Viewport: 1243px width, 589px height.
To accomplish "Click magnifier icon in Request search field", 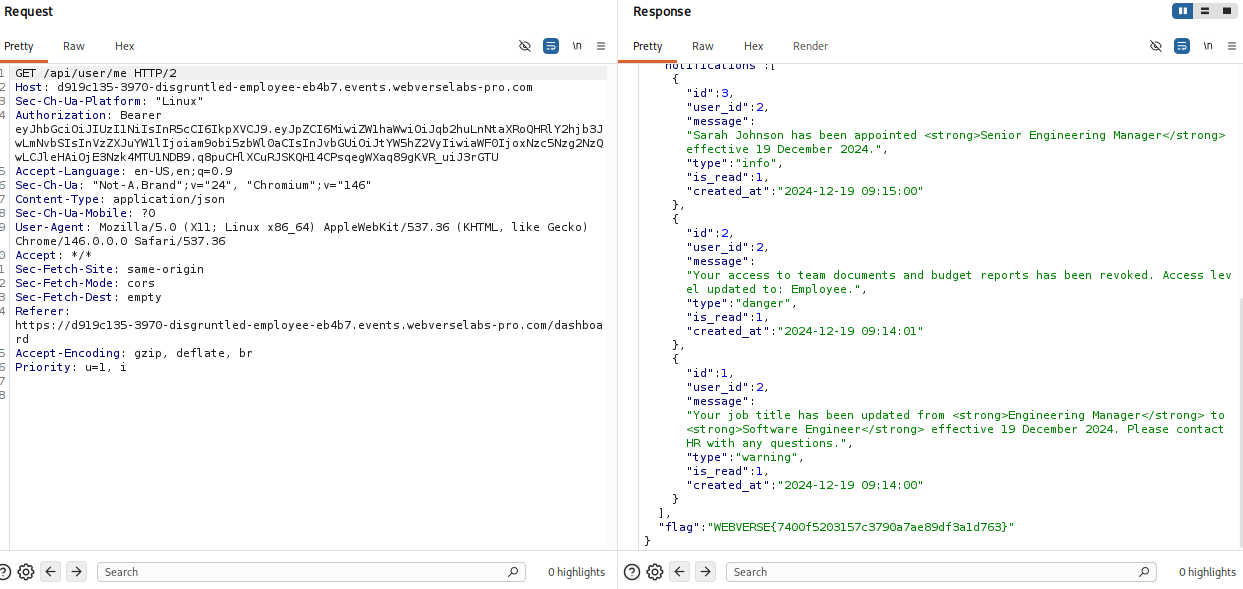I will pyautogui.click(x=513, y=572).
